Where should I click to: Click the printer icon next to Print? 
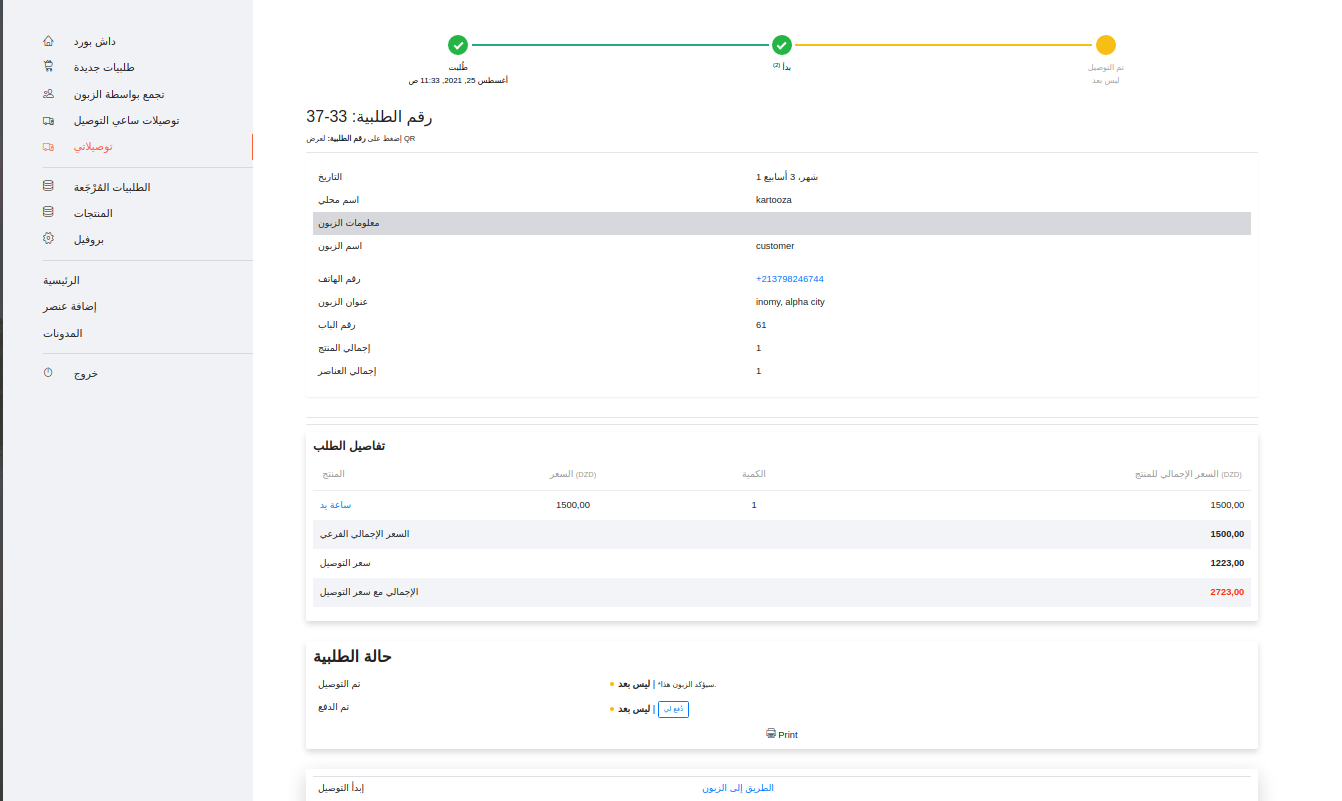pos(770,733)
